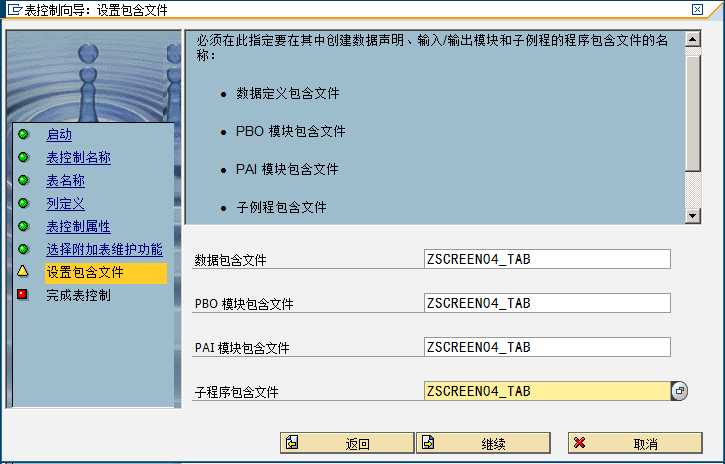Go to the 表控制名称 wizard step
Viewport: 725px width, 464px height.
click(78, 158)
